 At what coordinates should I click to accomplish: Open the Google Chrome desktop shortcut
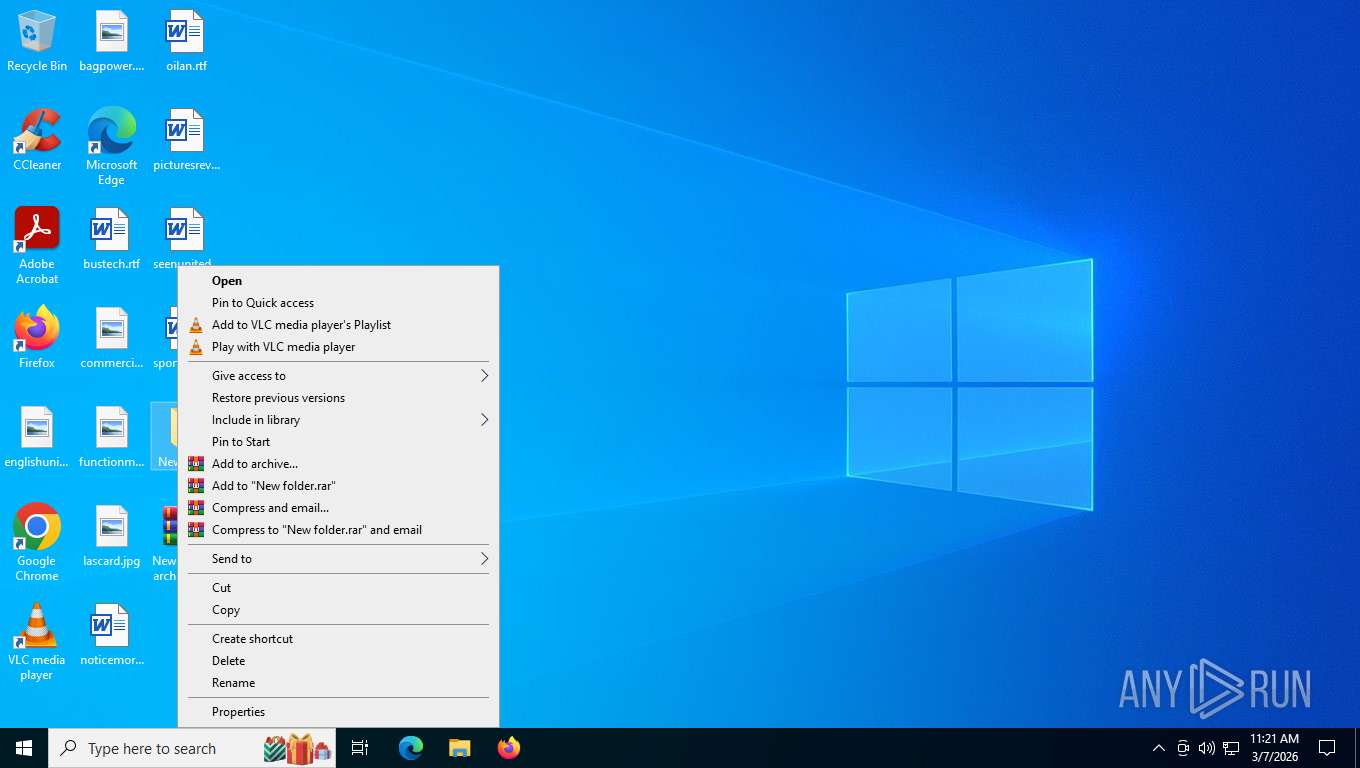[37, 543]
